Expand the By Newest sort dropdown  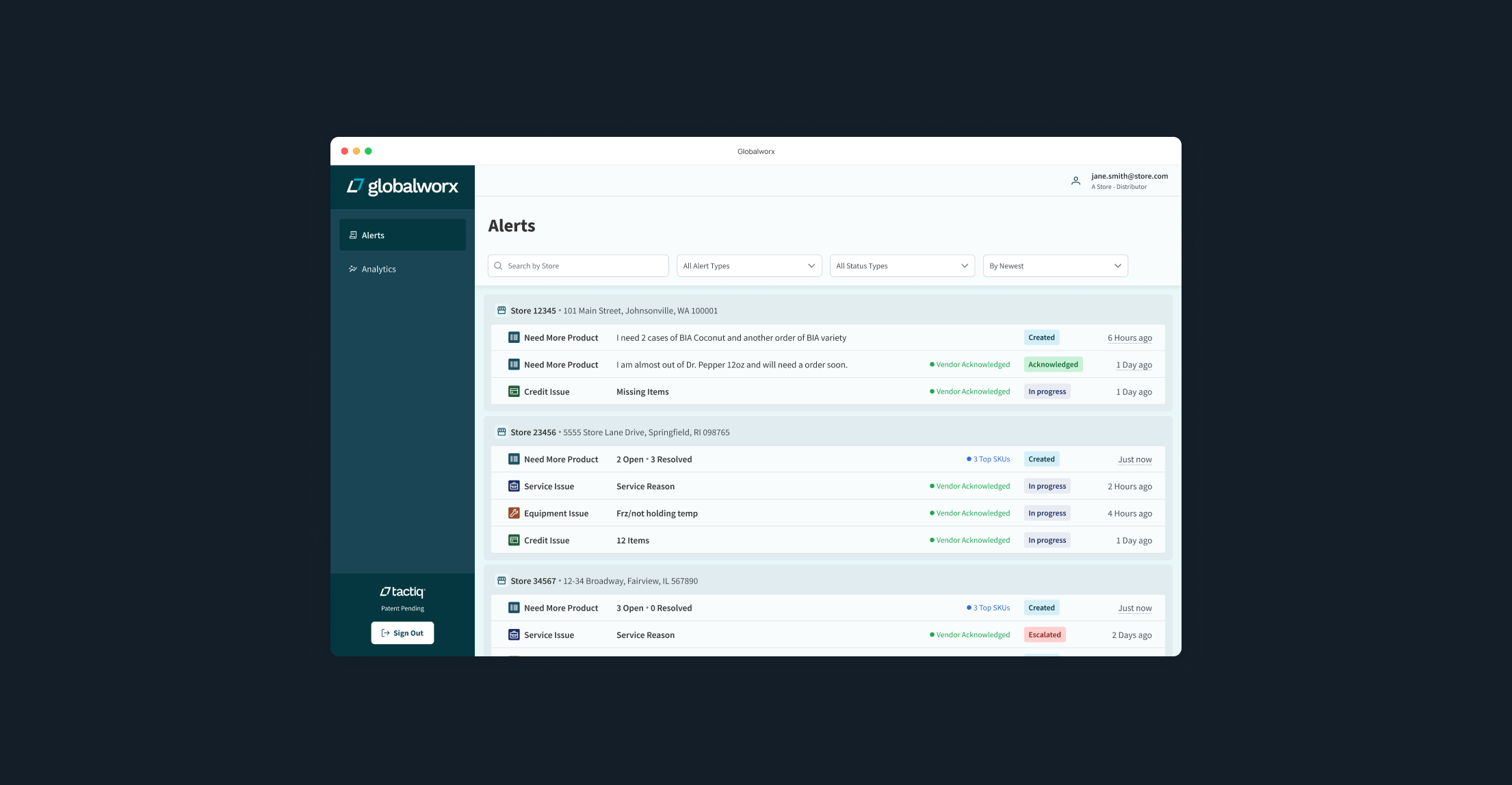(x=1055, y=266)
